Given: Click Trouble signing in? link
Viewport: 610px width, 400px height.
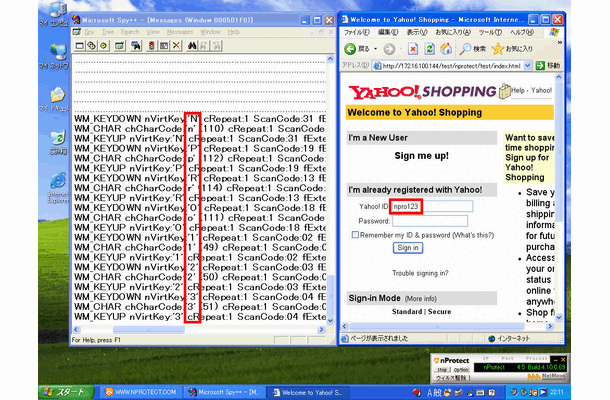Looking at the screenshot, I should [x=420, y=273].
